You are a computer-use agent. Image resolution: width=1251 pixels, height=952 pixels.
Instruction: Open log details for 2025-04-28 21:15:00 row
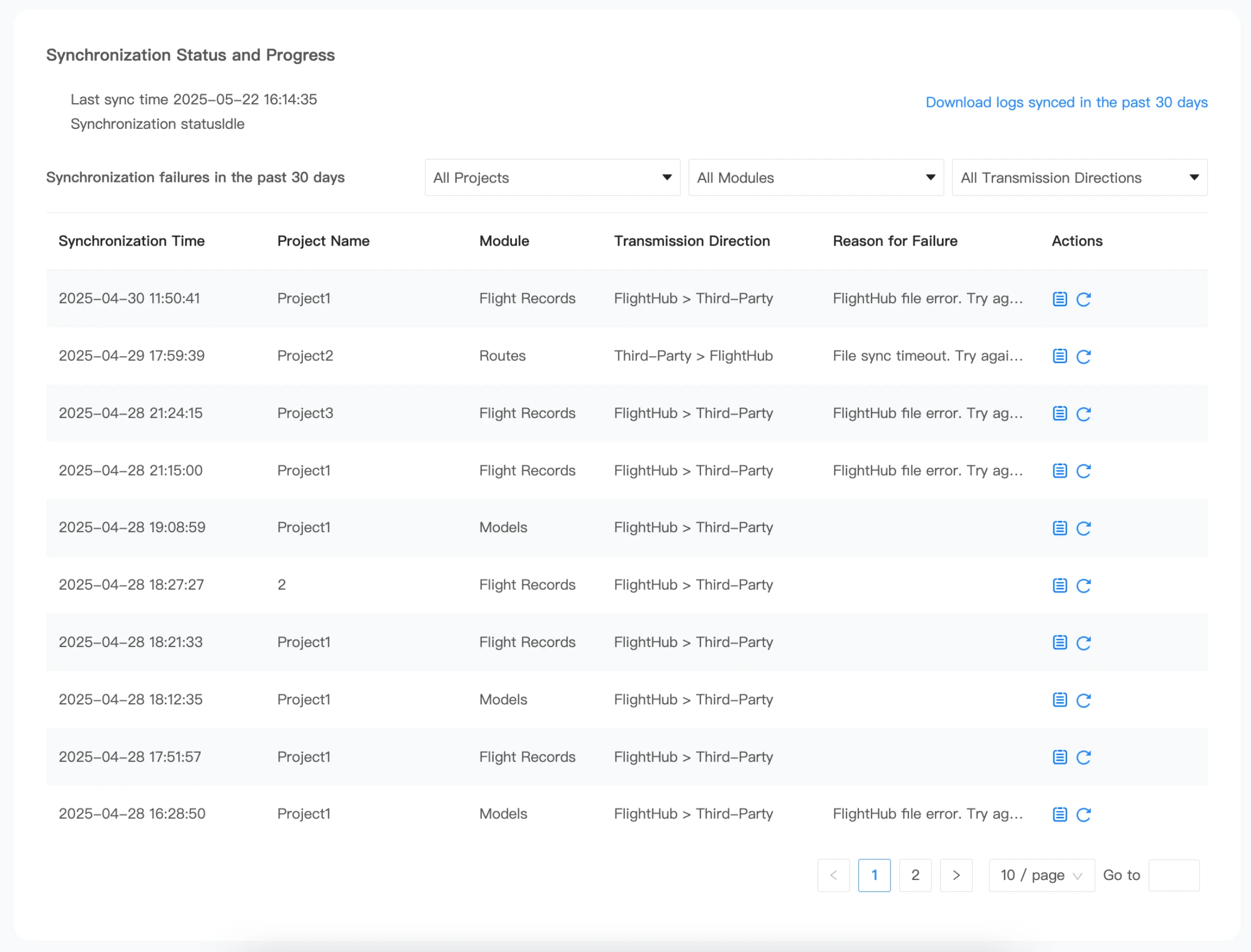click(x=1060, y=471)
